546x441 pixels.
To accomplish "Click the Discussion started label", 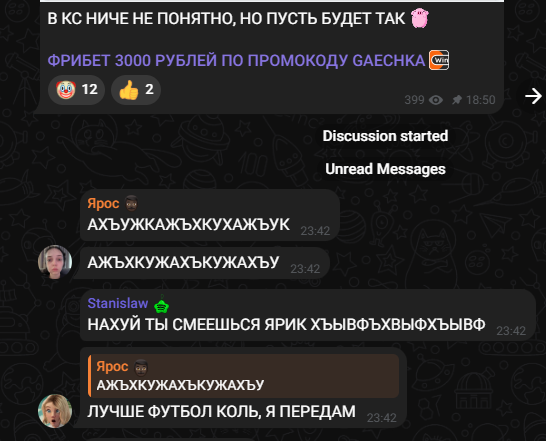I will pos(385,136).
